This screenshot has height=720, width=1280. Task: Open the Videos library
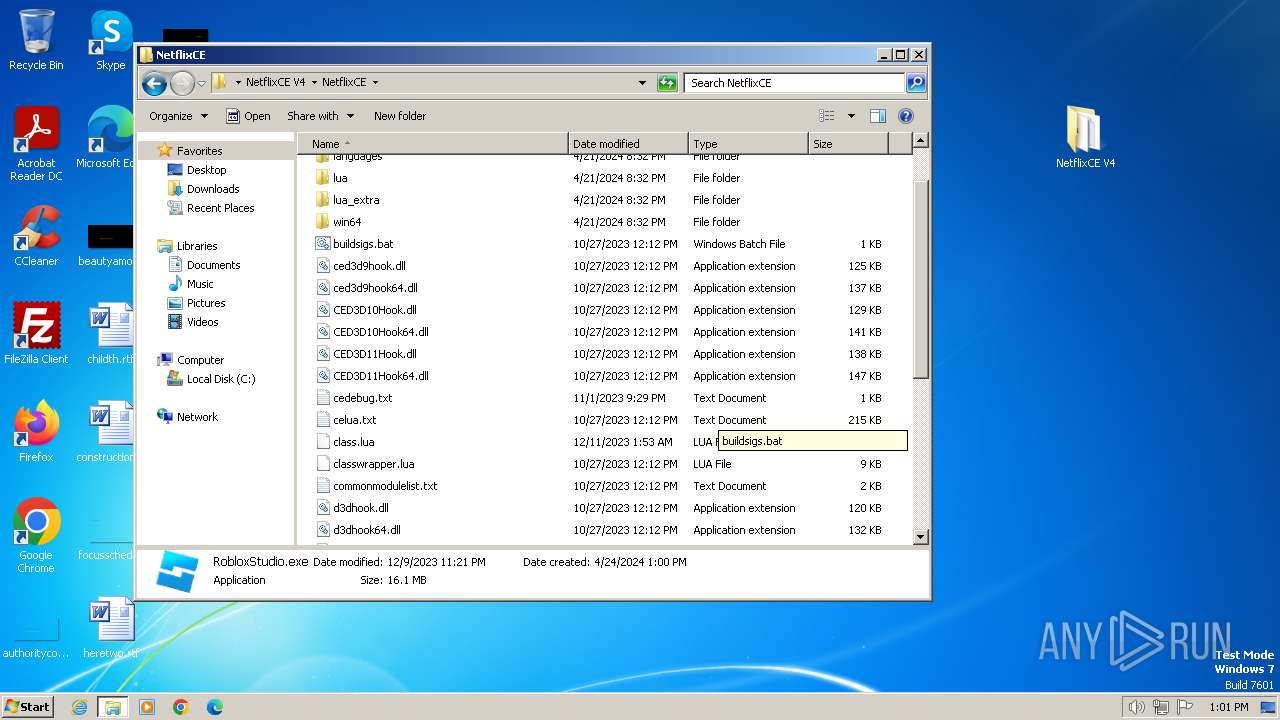pyautogui.click(x=202, y=322)
